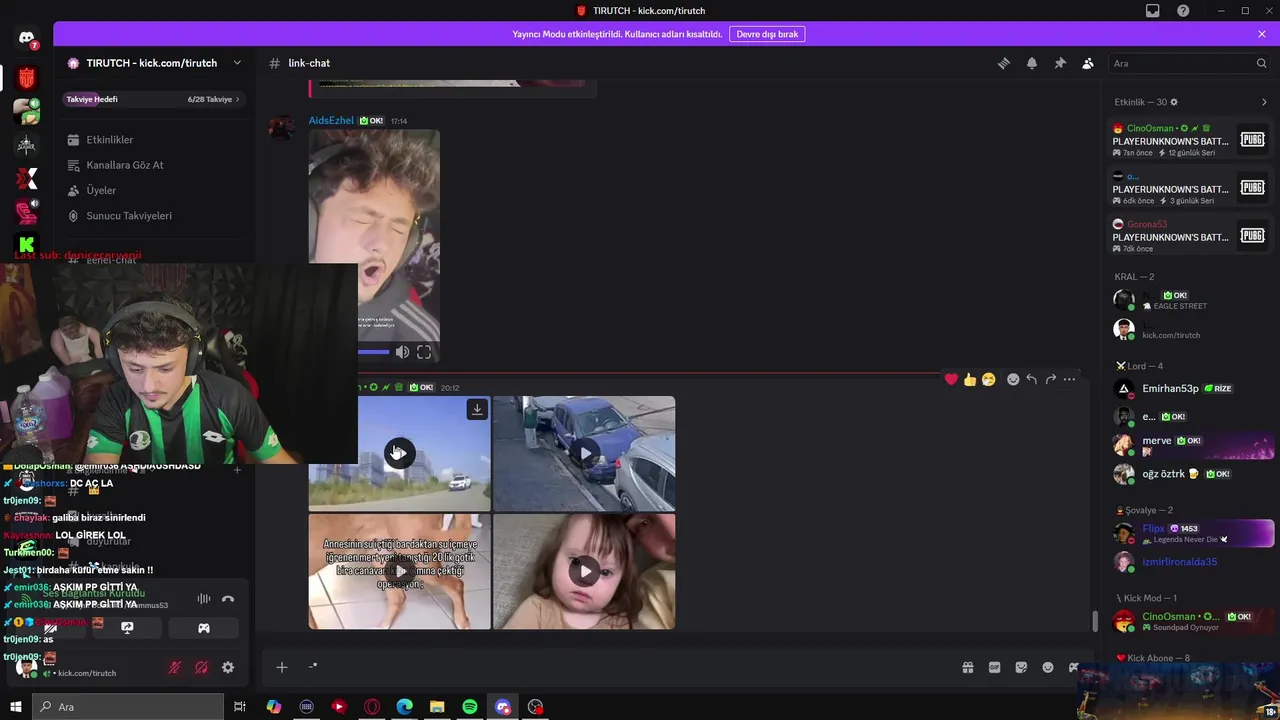Show pinned messages via pin icon

coord(1060,63)
